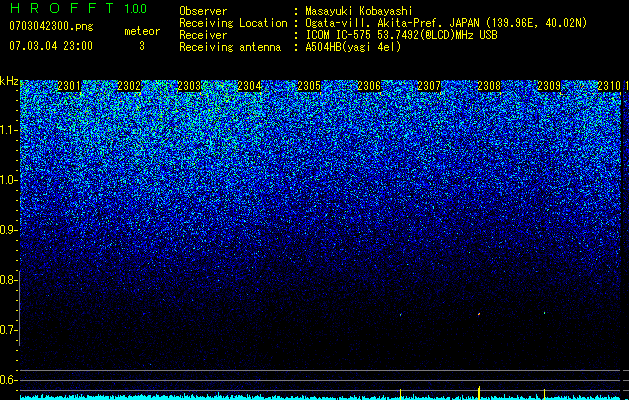Click time marker 2302

coord(129,86)
